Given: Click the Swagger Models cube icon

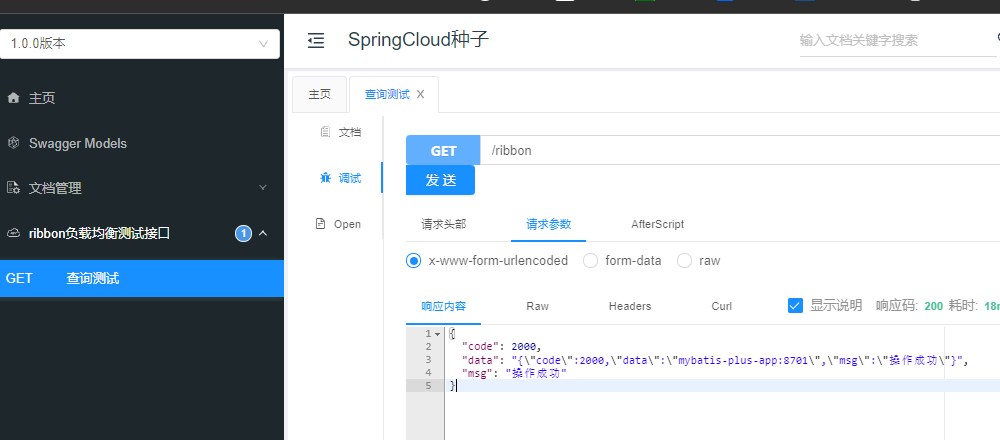Looking at the screenshot, I should tap(13, 143).
